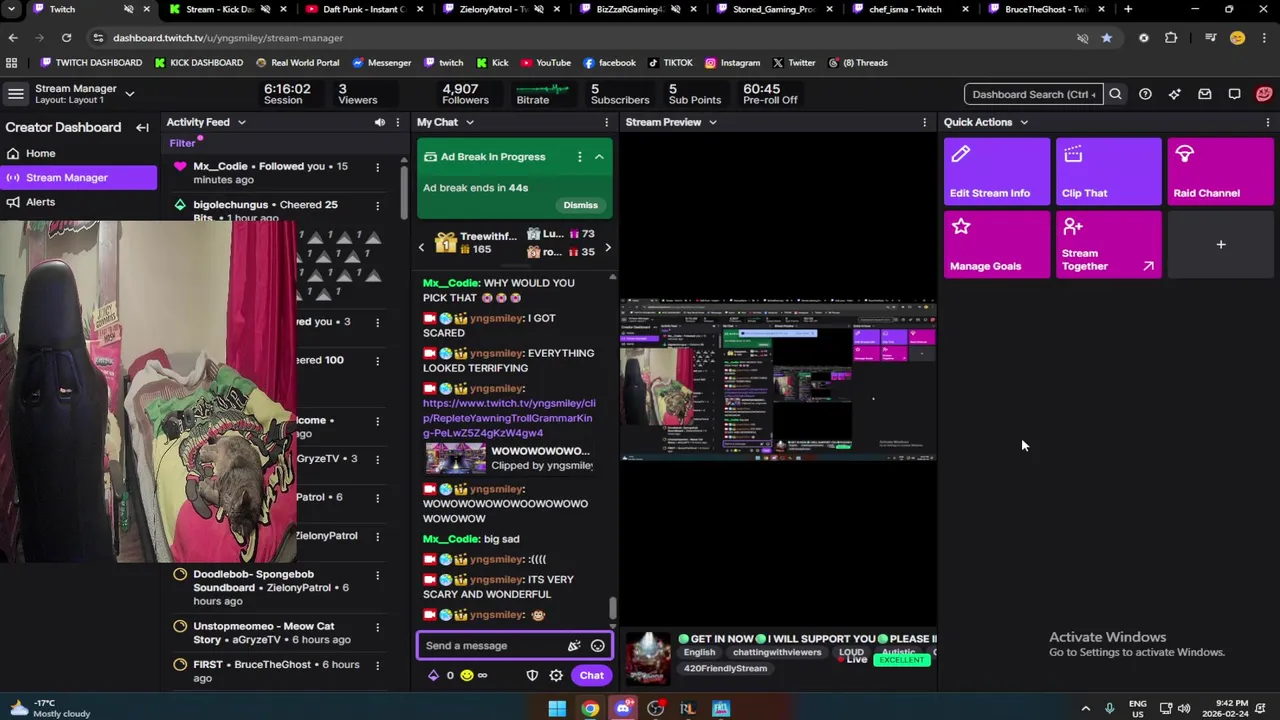Mute Activity Feed sound speaker icon
The width and height of the screenshot is (1280, 720).
point(379,122)
